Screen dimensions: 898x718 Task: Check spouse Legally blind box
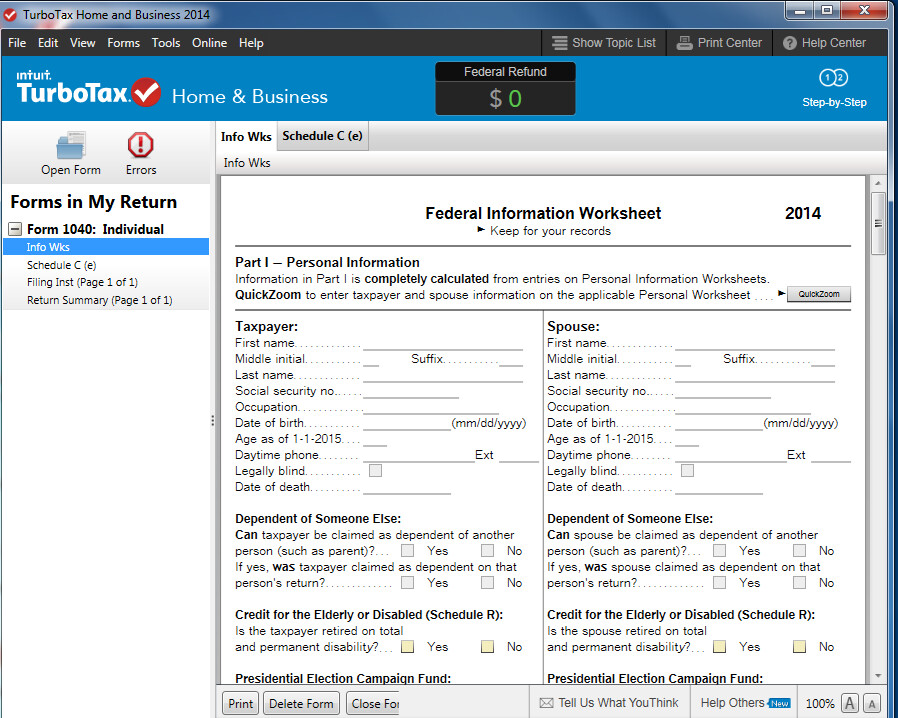[x=687, y=471]
